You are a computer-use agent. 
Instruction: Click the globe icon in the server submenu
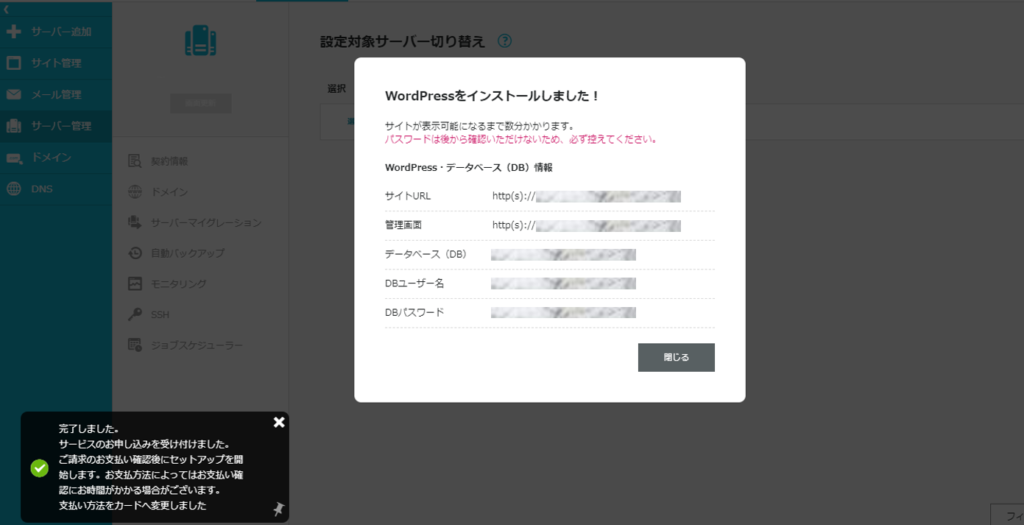click(135, 192)
